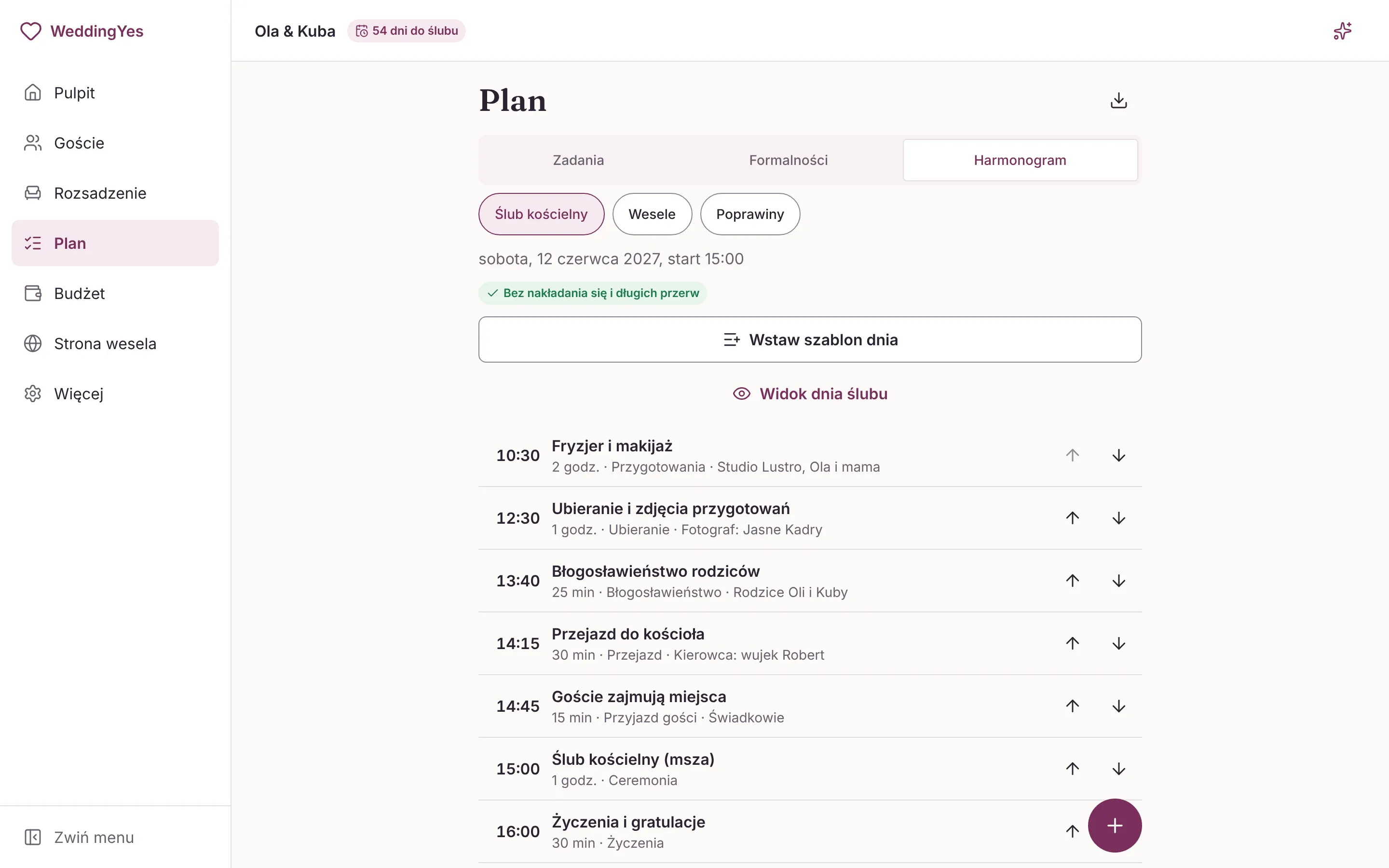Select the Poprawiny chip
The width and height of the screenshot is (1389, 868).
tap(749, 214)
